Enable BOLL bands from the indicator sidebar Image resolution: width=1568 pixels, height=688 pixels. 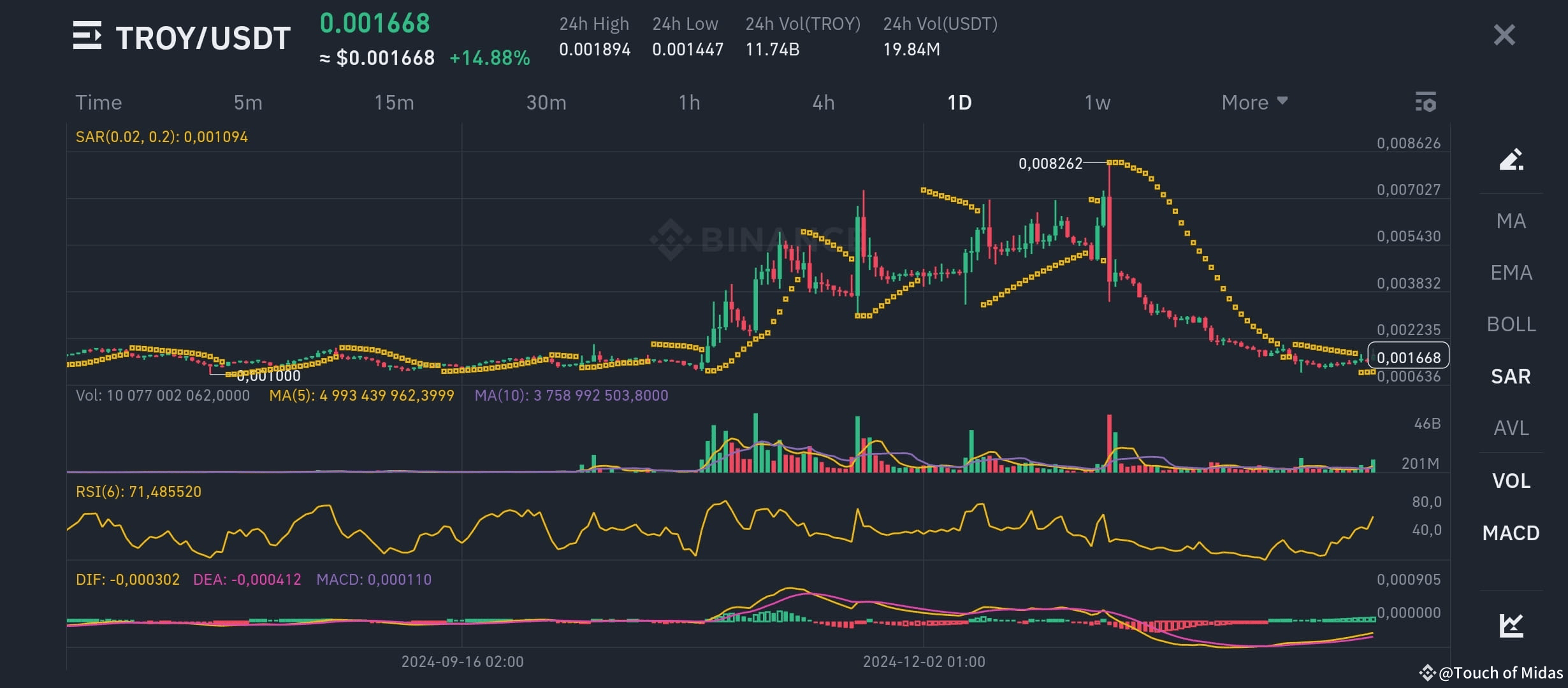point(1511,324)
